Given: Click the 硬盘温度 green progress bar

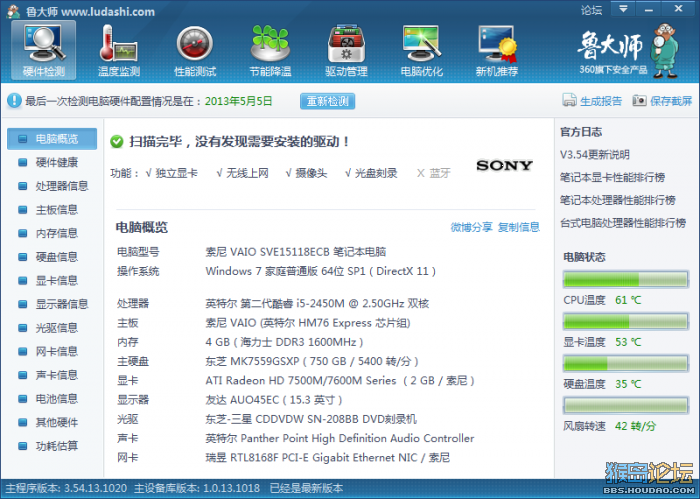Looking at the screenshot, I should pyautogui.click(x=625, y=364).
